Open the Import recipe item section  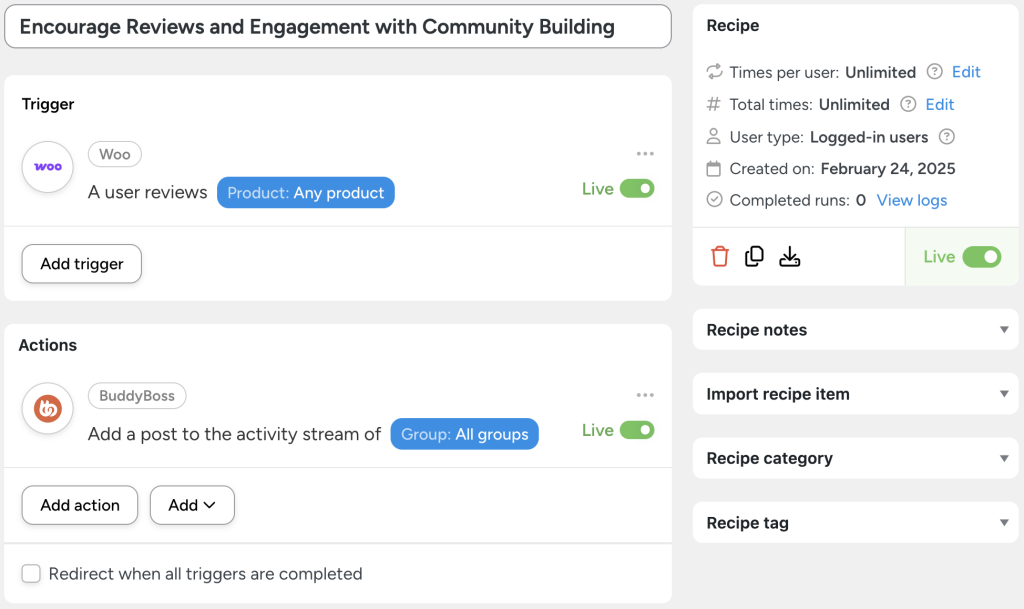[x=855, y=393]
